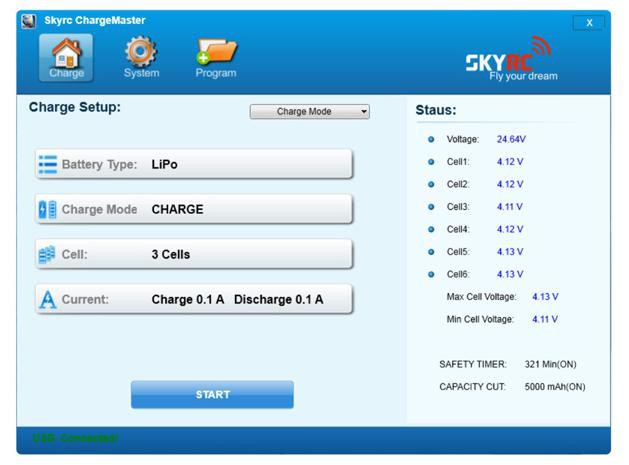
Task: Click the Skyrc ChargeMaster app icon
Action: 28,21
